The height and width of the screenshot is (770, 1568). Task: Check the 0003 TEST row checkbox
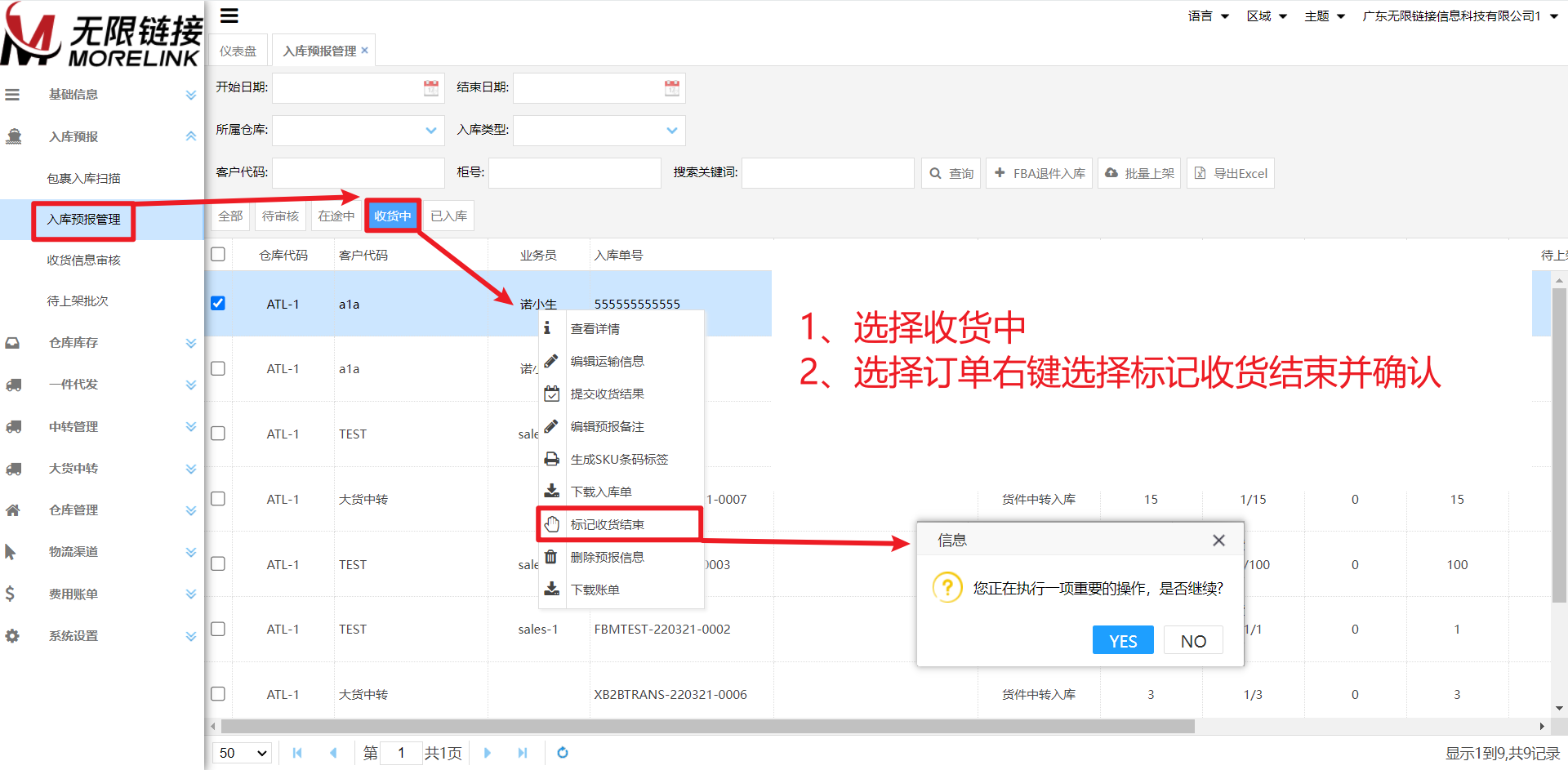[218, 563]
